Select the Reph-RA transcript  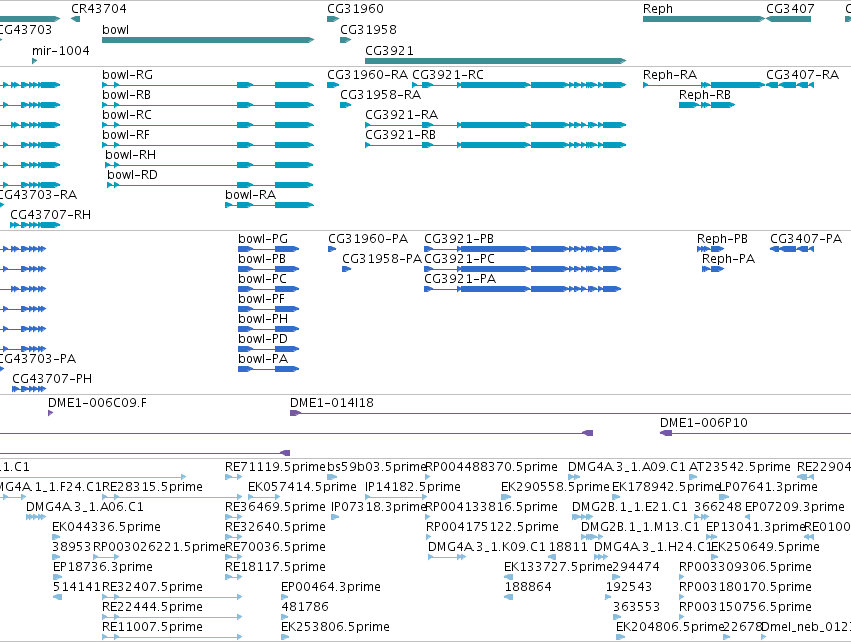[704, 85]
